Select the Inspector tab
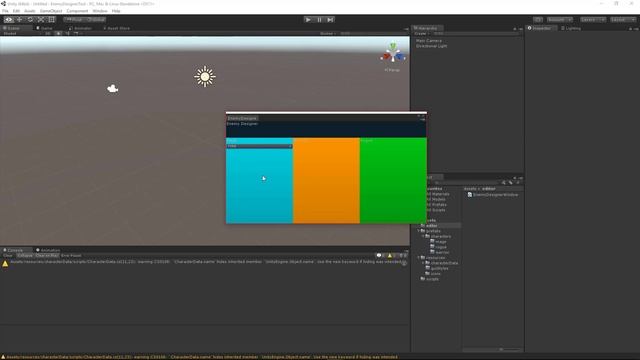Image resolution: width=640 pixels, height=360 pixels. [540, 28]
